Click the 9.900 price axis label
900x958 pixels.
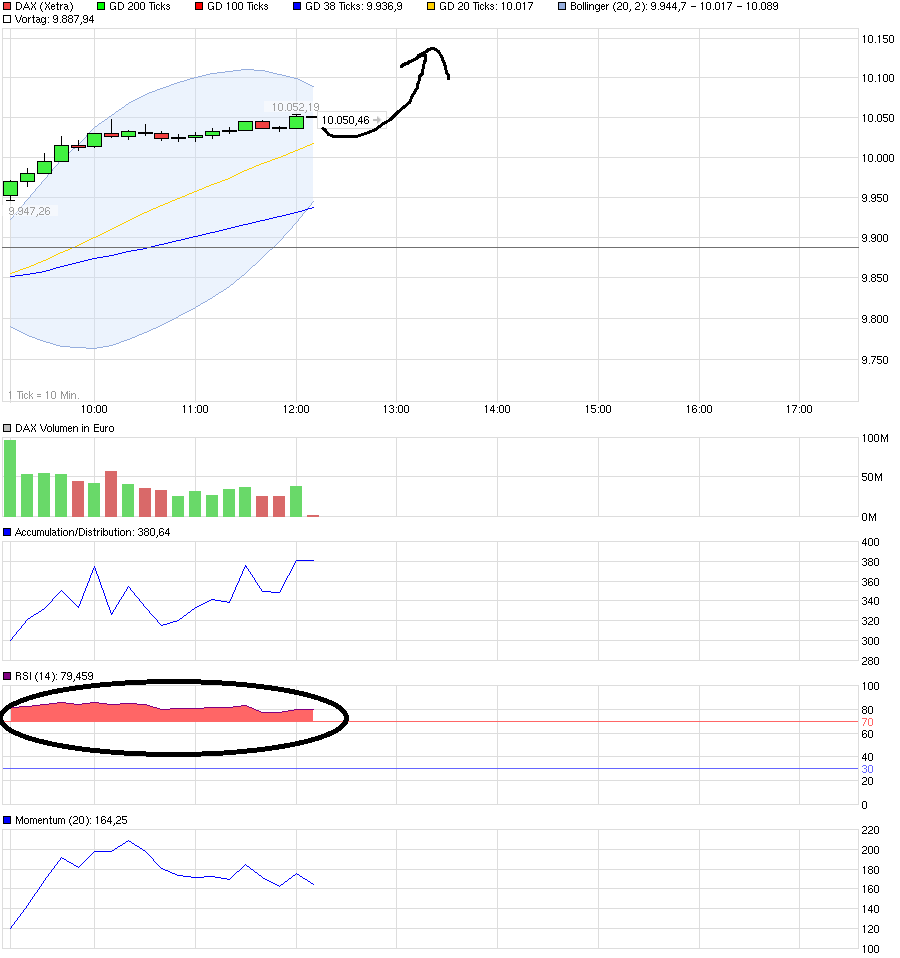[x=875, y=238]
